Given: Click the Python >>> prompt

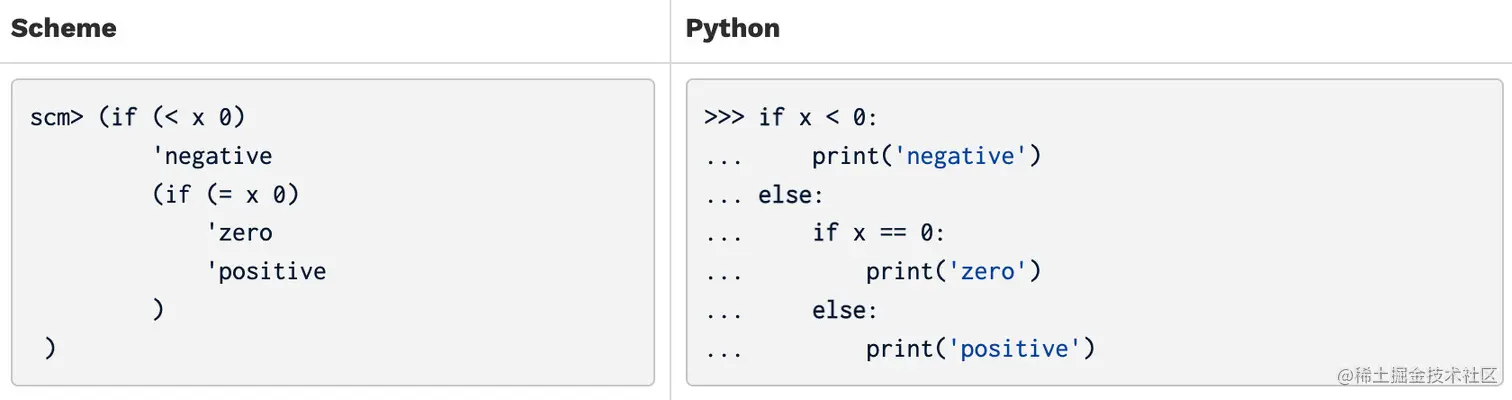Looking at the screenshot, I should coord(724,118).
